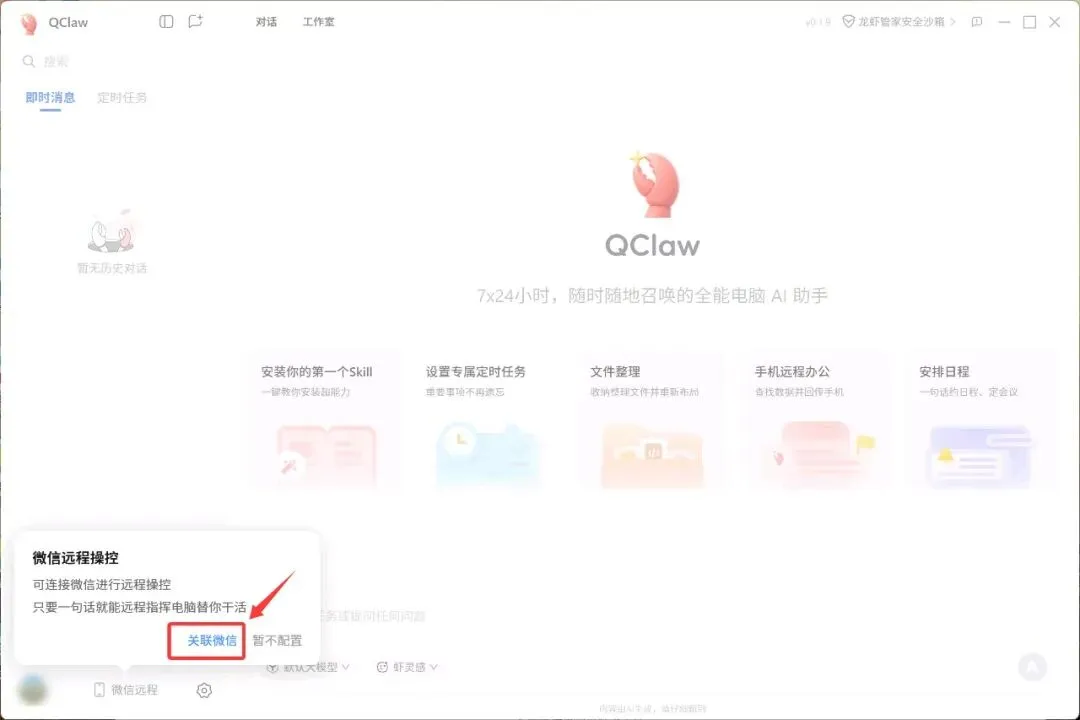Click the user avatar at bottom left
This screenshot has height=720, width=1080.
click(32, 689)
